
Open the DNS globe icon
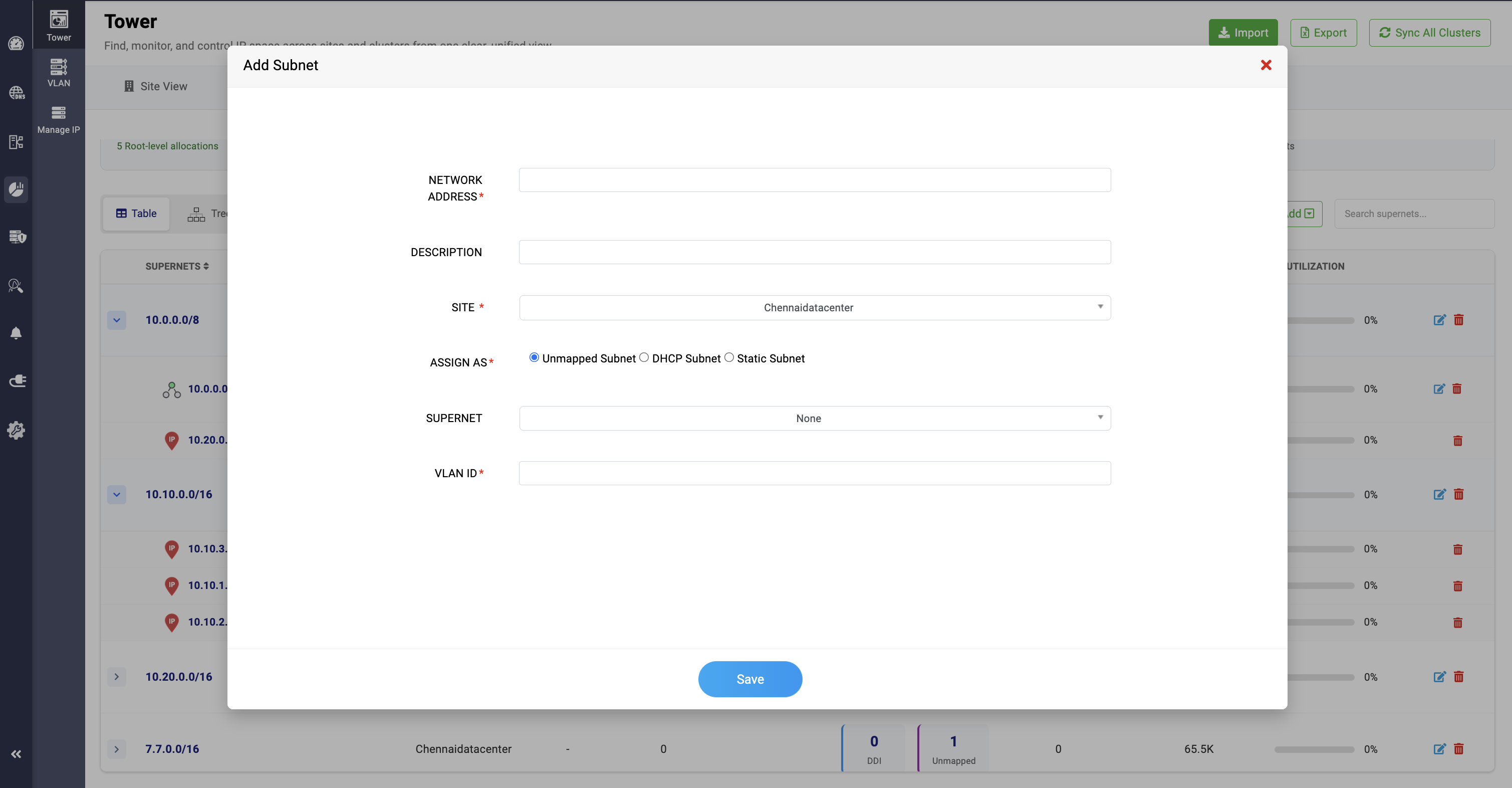[16, 93]
